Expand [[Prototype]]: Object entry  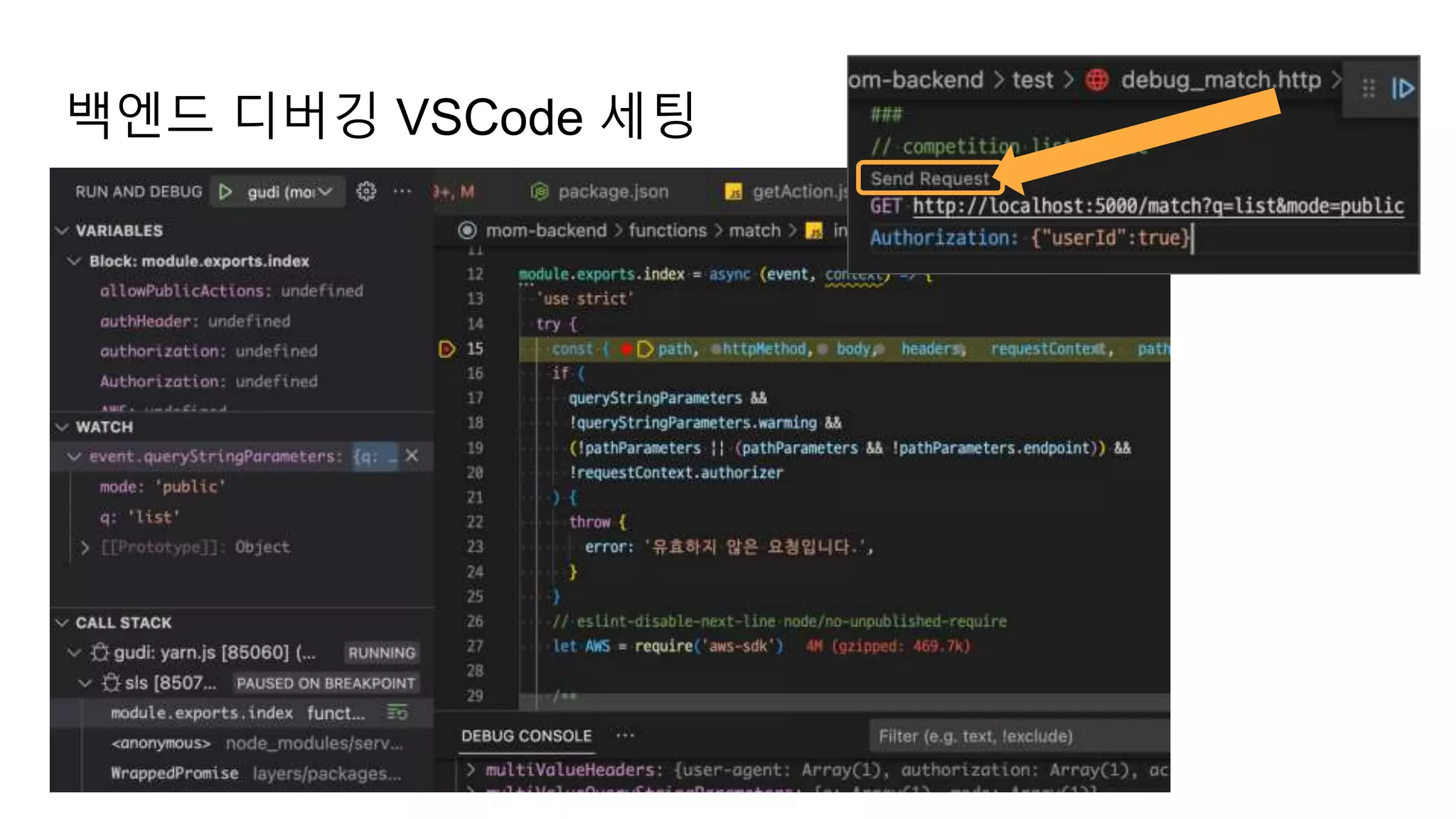click(x=85, y=547)
